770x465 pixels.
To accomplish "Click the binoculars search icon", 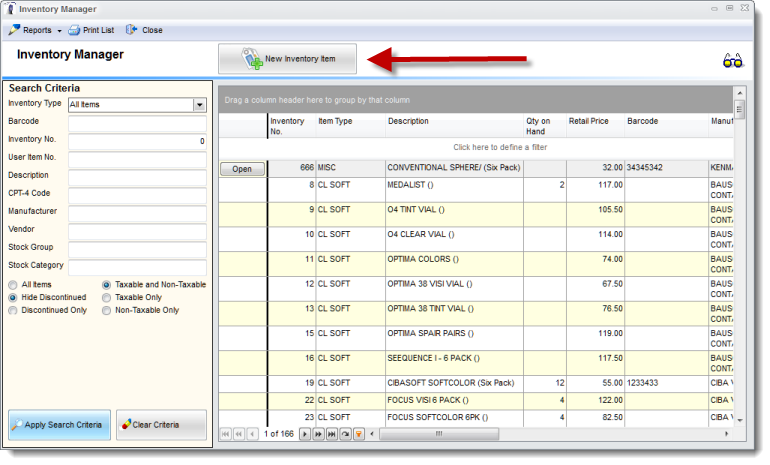I will tap(732, 60).
